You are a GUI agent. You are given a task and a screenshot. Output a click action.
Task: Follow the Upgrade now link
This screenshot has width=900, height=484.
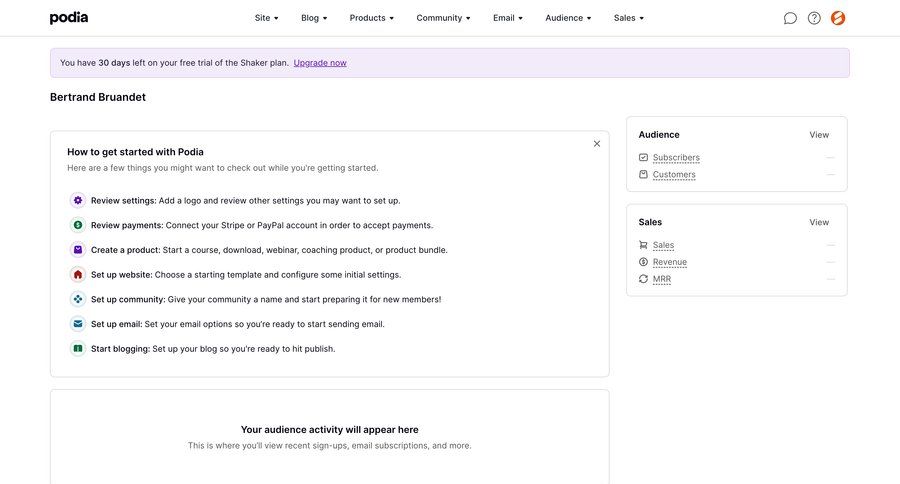point(320,63)
